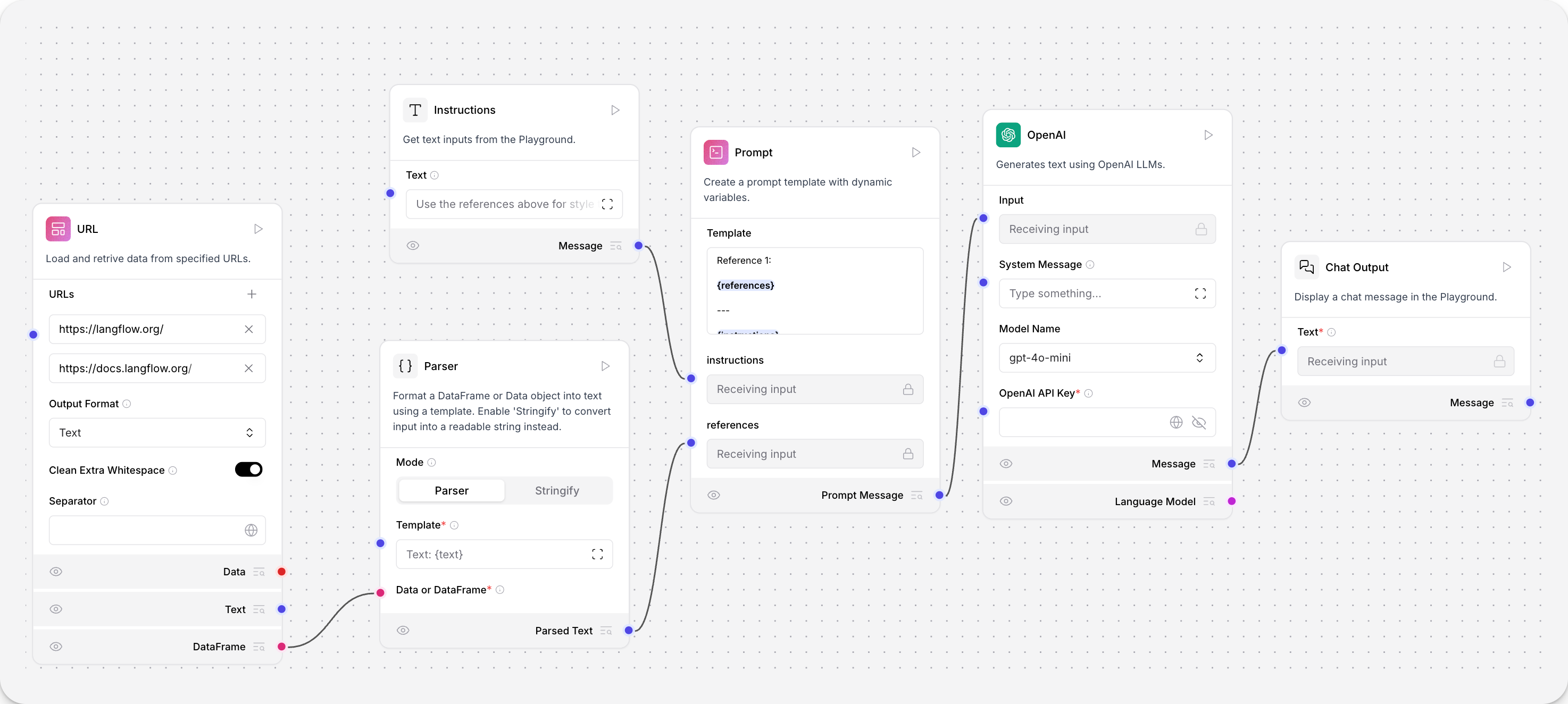Remove the https://langflow.org/ URL entry
This screenshot has height=704, width=1568.
(x=248, y=329)
